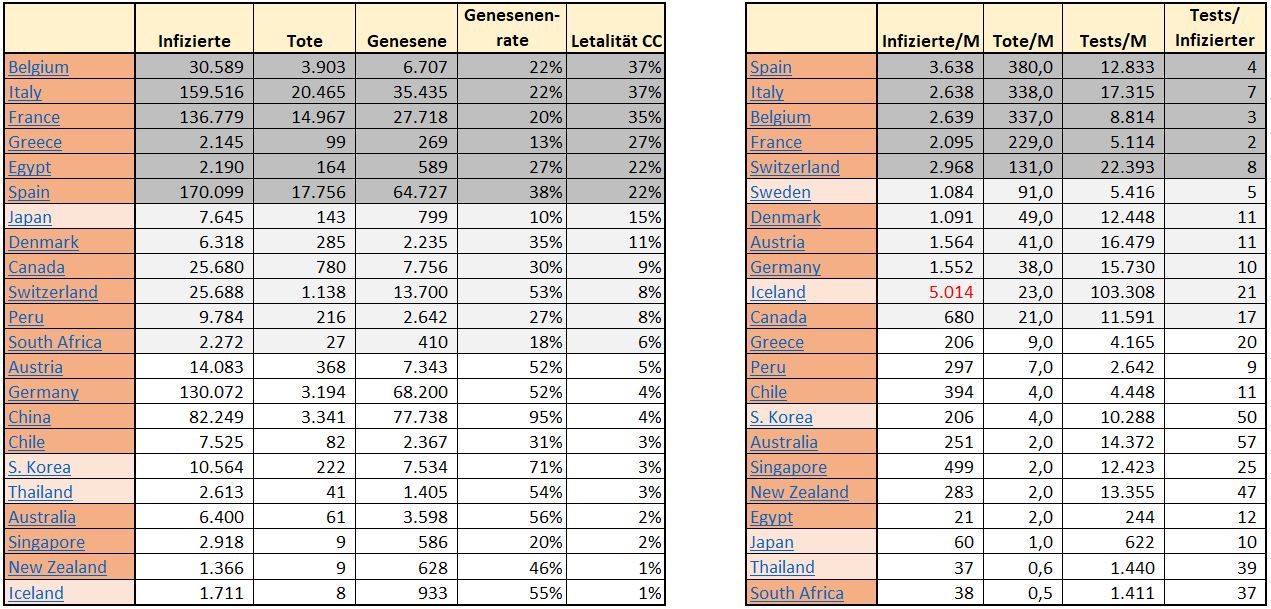The height and width of the screenshot is (609, 1271).
Task: Open the Belgium link in left table
Action: tap(39, 67)
